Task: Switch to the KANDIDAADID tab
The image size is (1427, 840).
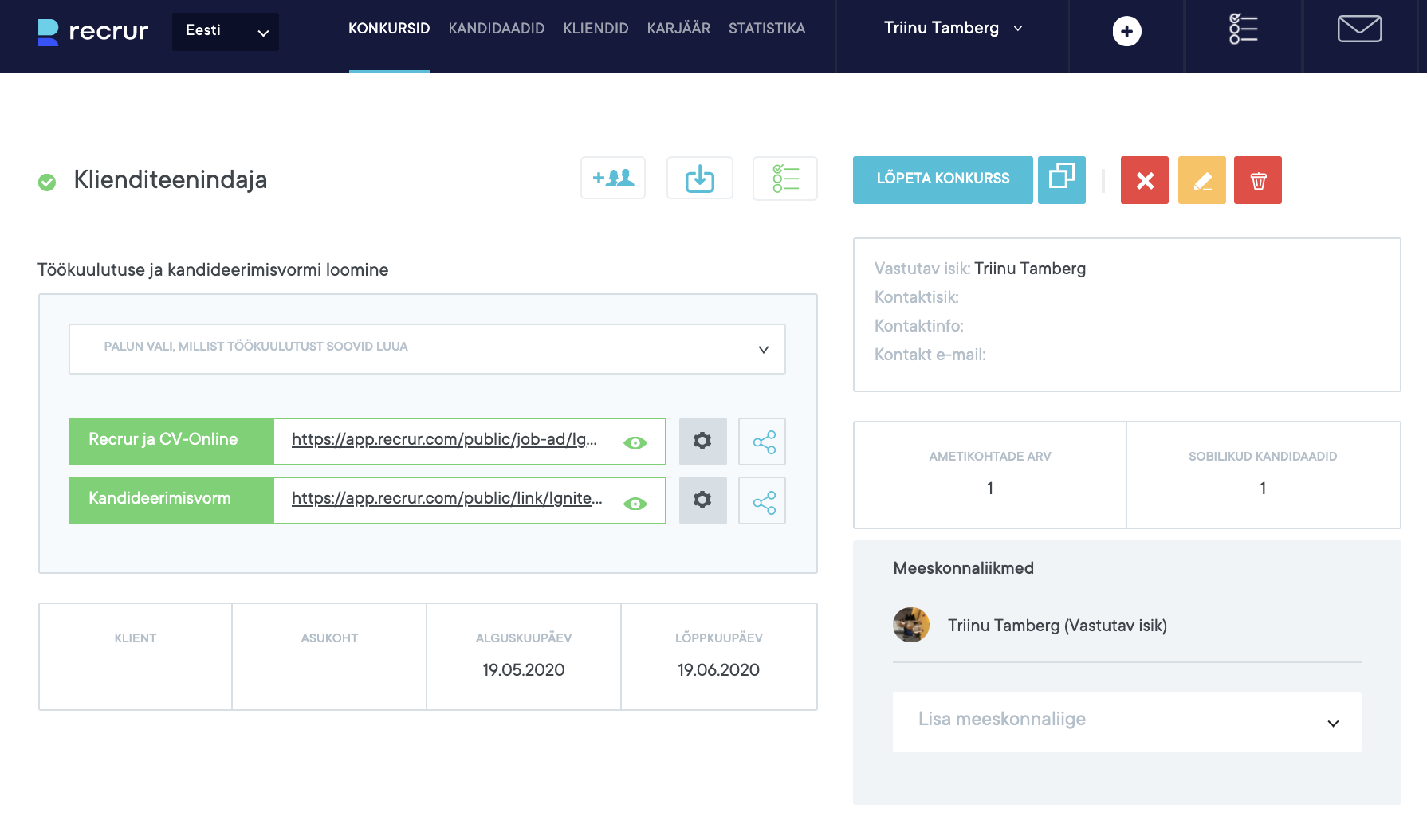Action: pos(496,29)
